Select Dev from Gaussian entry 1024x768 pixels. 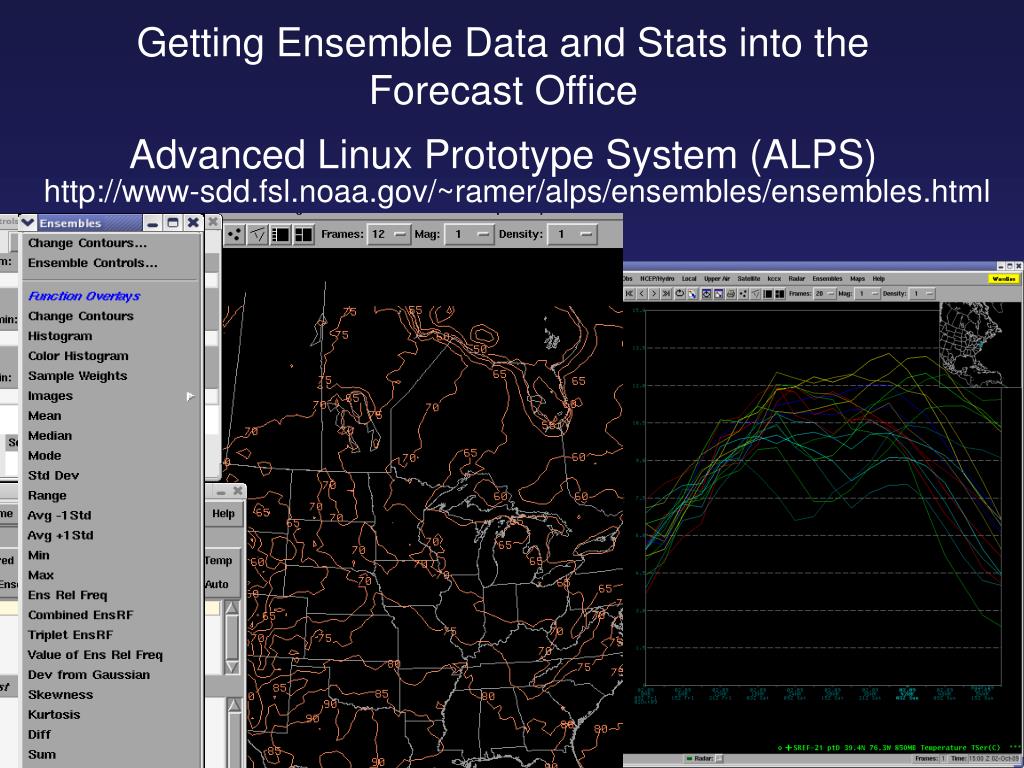[89, 675]
